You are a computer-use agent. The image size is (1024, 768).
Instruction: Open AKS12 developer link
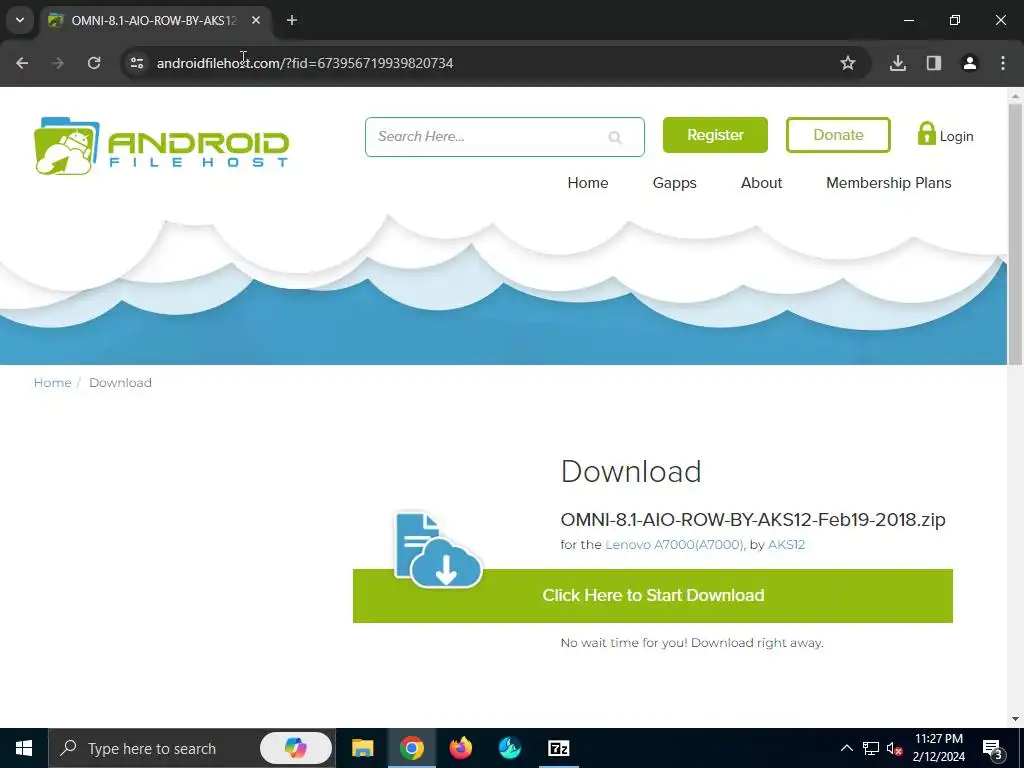pos(786,545)
